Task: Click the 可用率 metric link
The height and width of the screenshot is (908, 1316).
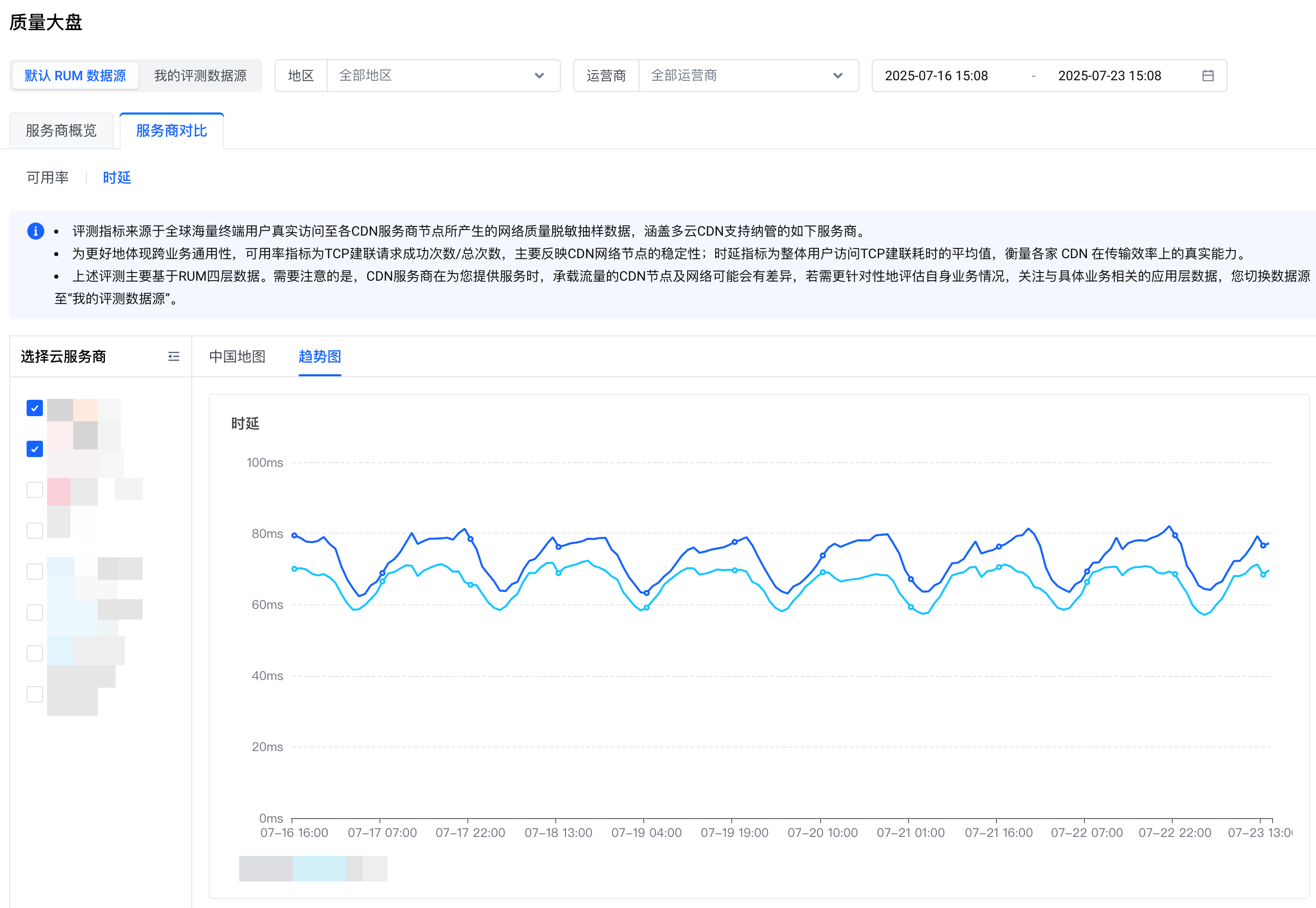Action: tap(47, 177)
